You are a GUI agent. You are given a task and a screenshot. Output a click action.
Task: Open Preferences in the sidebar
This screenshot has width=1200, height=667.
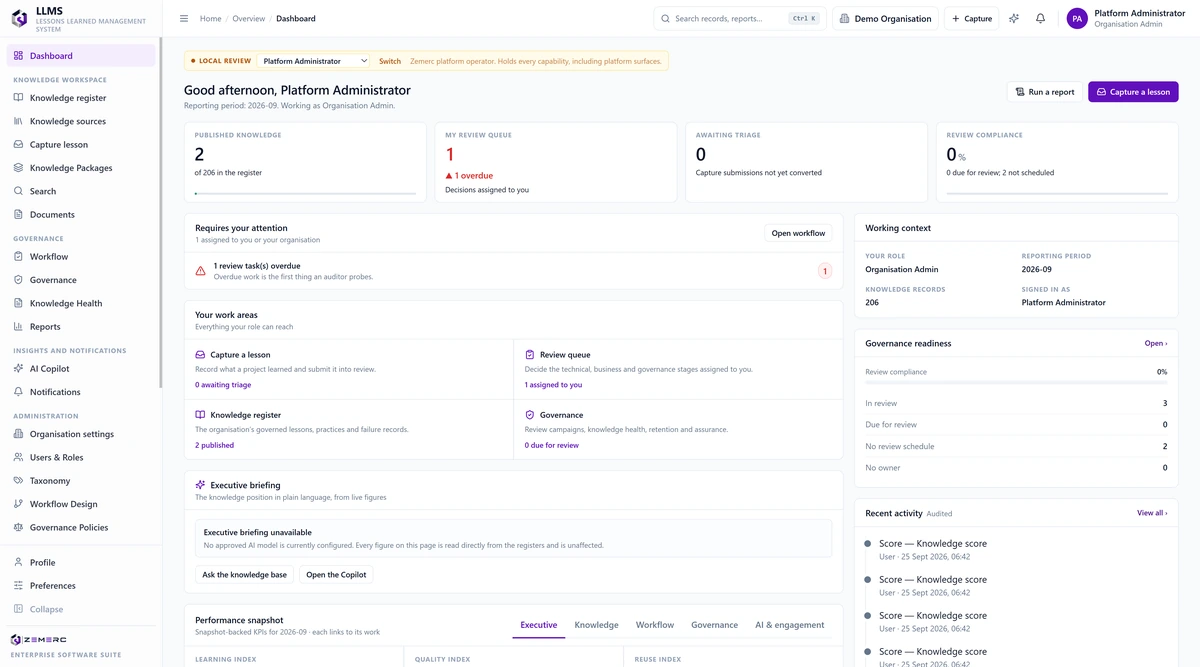point(80,585)
